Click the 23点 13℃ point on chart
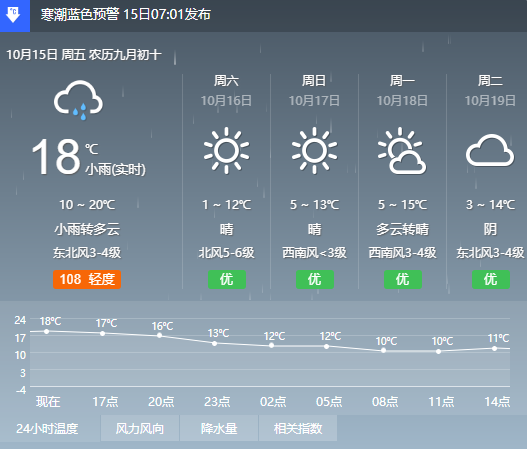Viewport: 527px width, 449px height. 214,343
